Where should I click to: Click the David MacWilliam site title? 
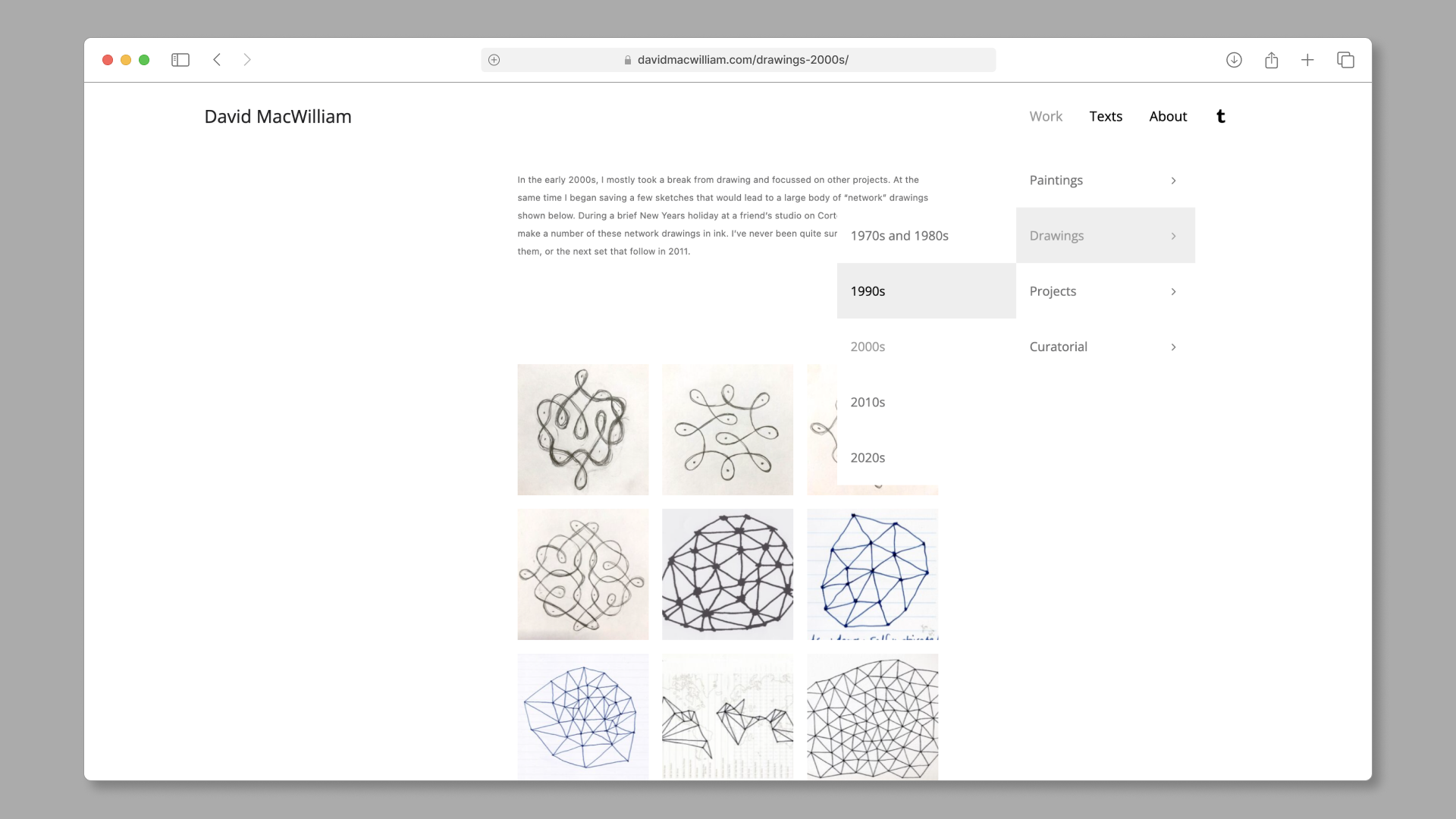click(278, 117)
